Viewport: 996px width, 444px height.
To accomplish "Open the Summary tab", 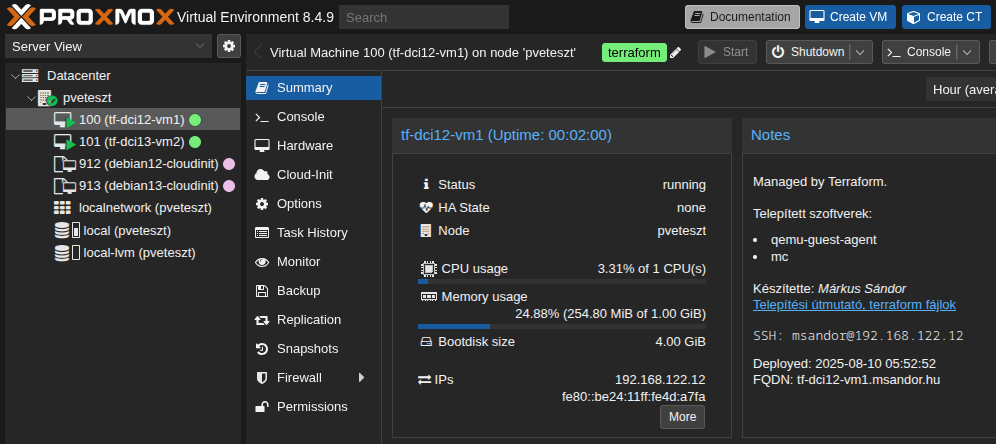I will [314, 88].
